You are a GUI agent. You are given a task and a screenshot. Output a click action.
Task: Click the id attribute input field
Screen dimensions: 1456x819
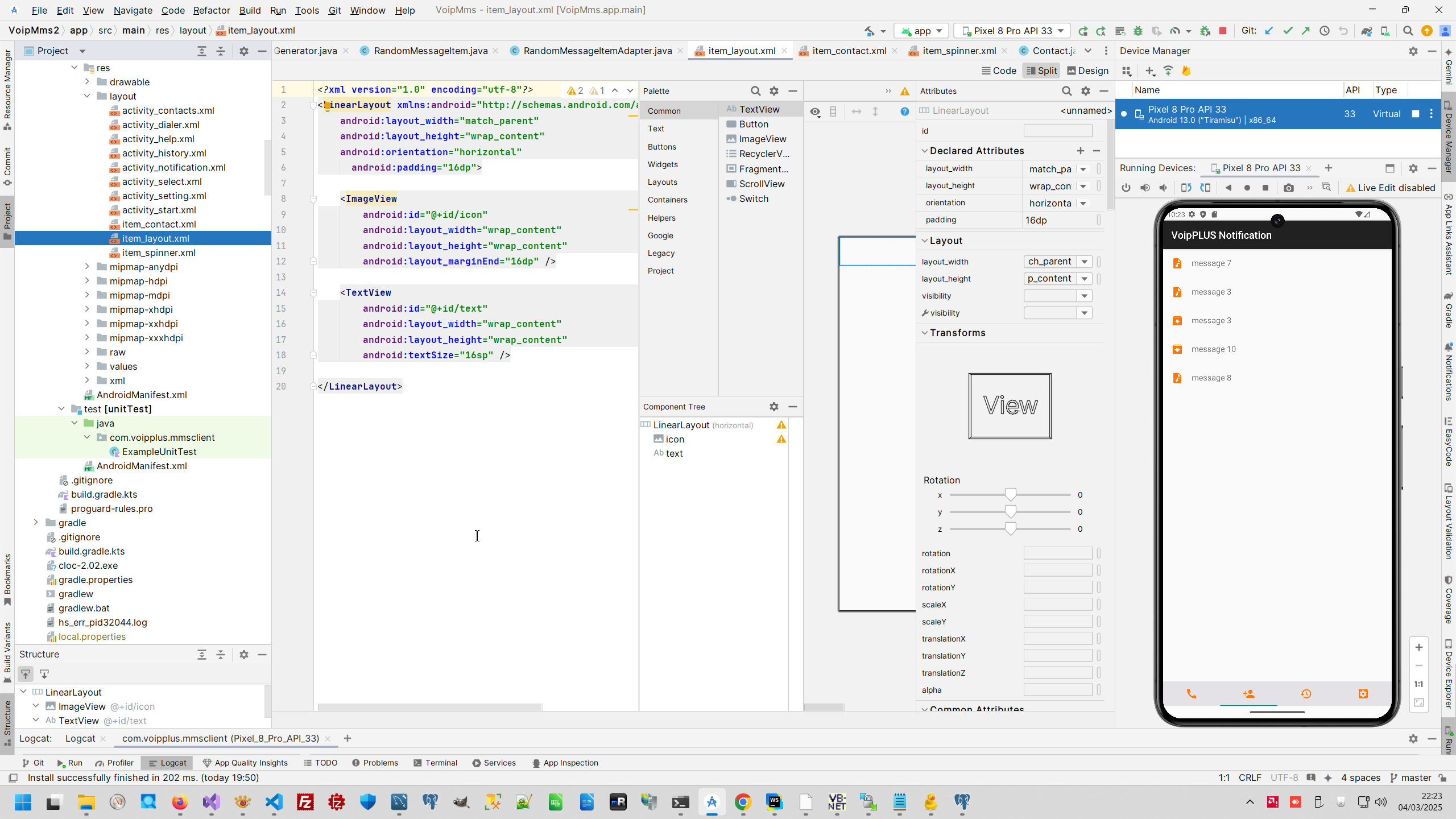tap(1057, 131)
